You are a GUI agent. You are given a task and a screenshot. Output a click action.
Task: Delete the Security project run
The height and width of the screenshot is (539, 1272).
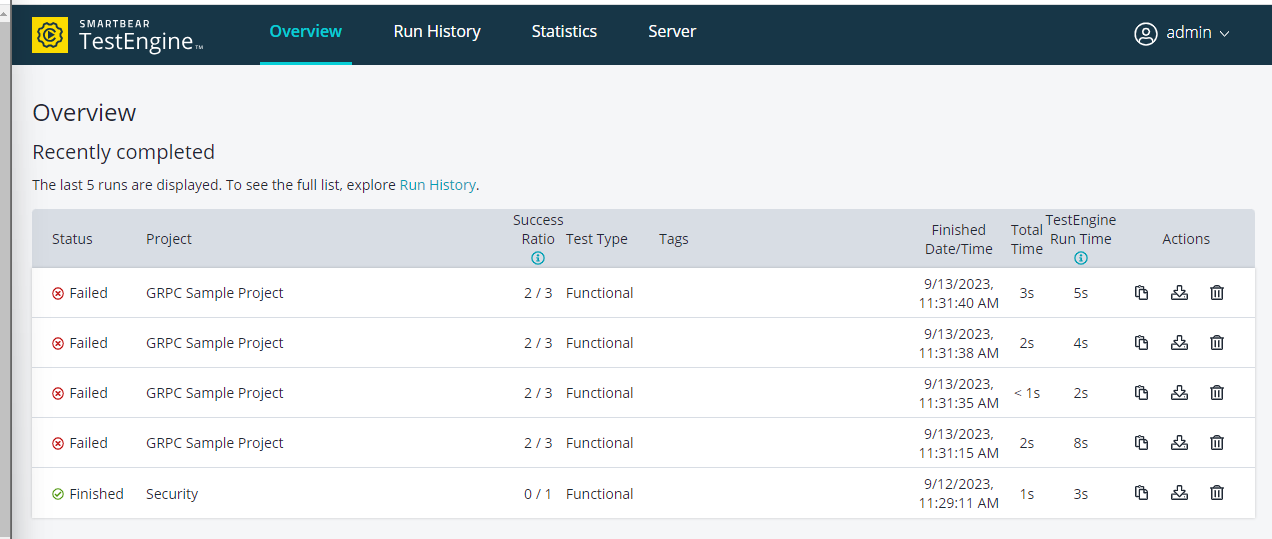[1216, 493]
